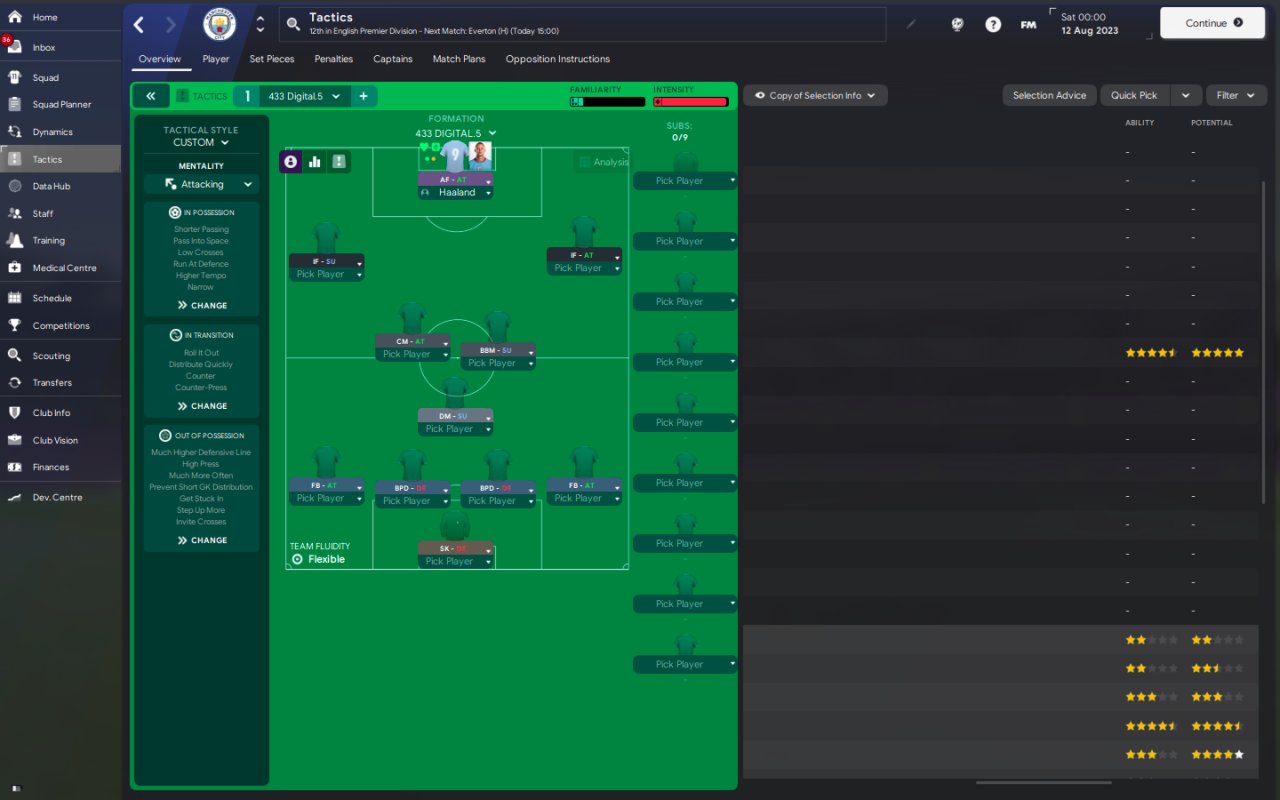Open the Medical Centre icon
This screenshot has height=800, width=1280.
(15, 267)
